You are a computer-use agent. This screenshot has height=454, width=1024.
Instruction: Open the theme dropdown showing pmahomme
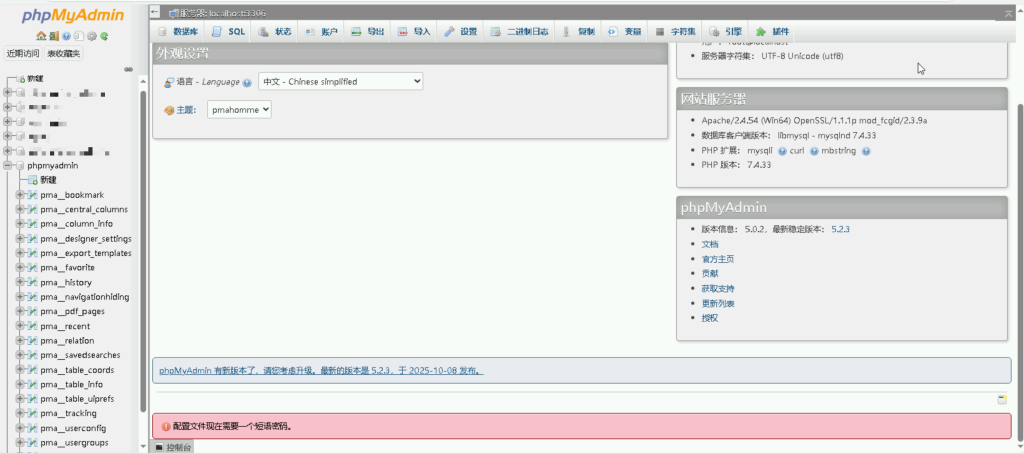(x=239, y=110)
